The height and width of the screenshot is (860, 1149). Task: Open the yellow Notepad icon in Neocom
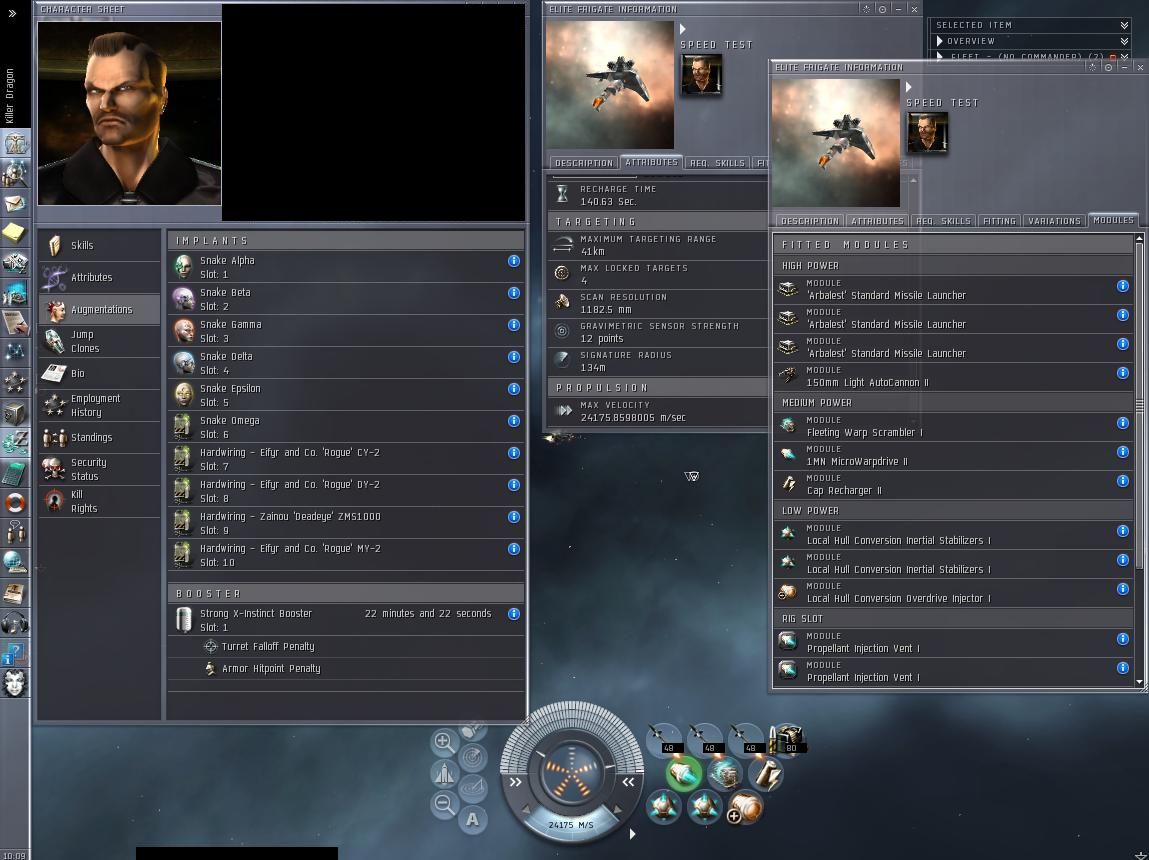coord(15,233)
